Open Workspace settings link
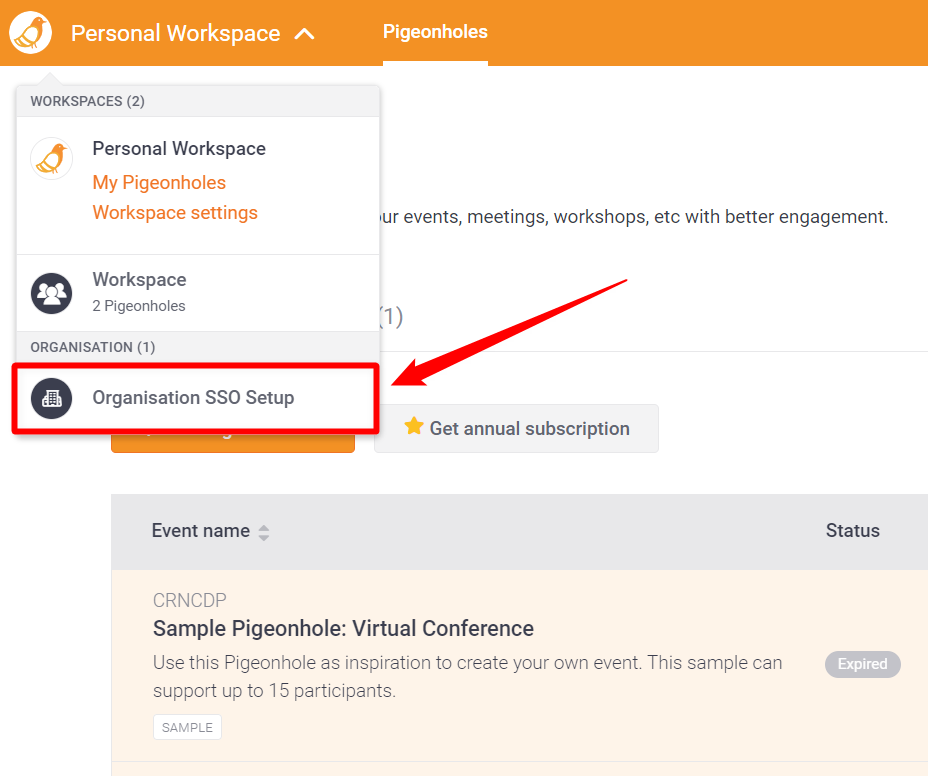Viewport: 928px width, 776px height. (x=175, y=212)
